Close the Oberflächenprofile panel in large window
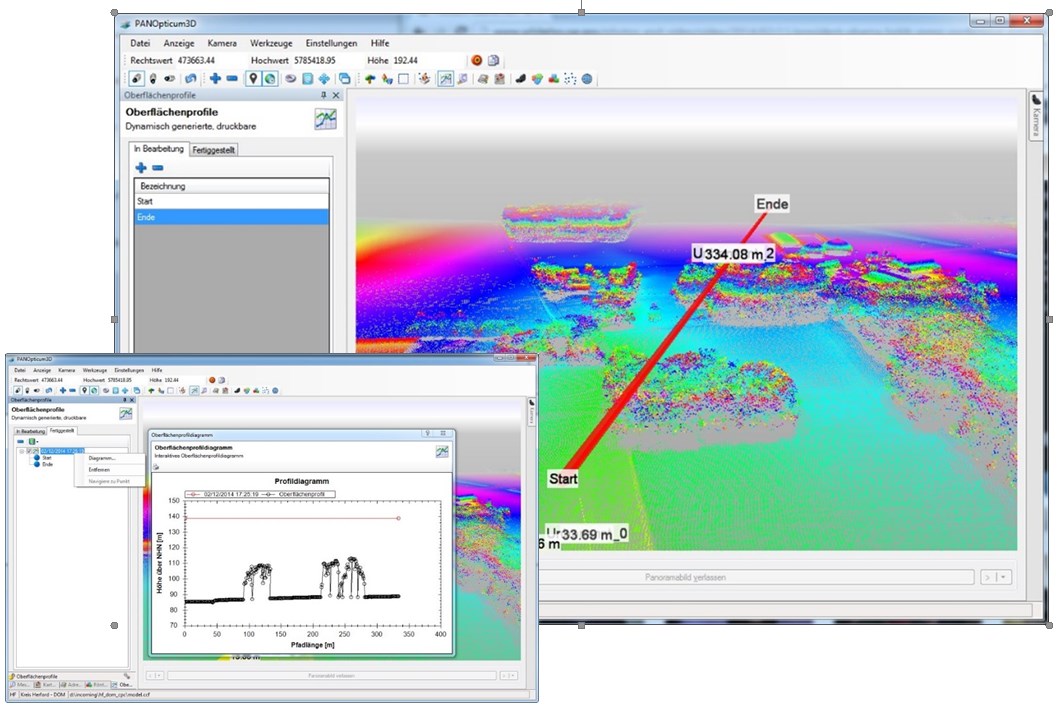Screen dimensions: 1057x710 click(x=336, y=96)
